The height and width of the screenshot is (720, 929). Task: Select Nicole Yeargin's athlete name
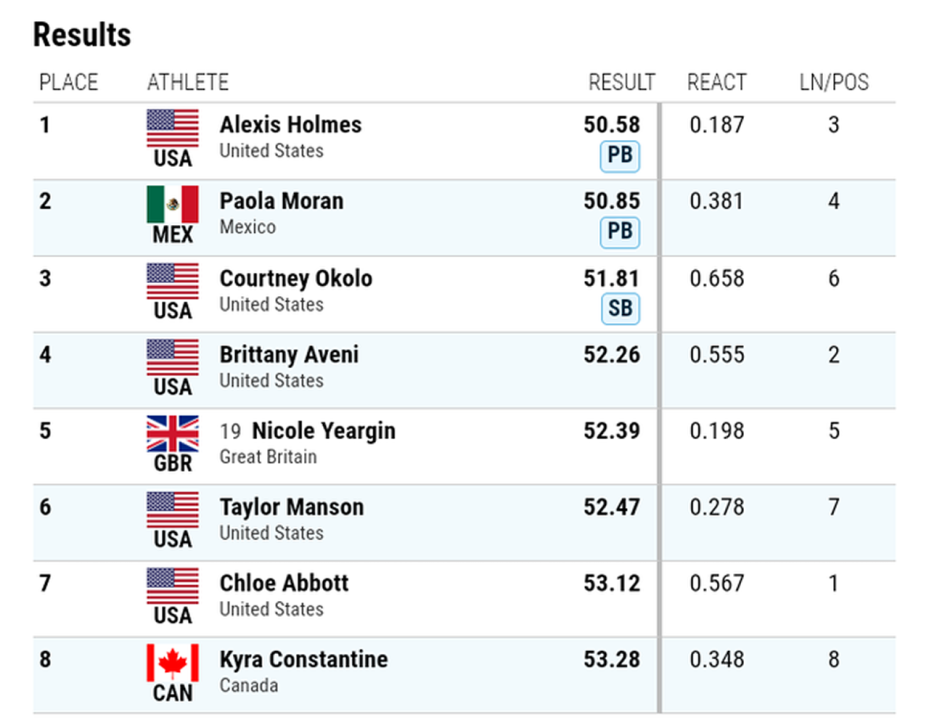coord(323,431)
